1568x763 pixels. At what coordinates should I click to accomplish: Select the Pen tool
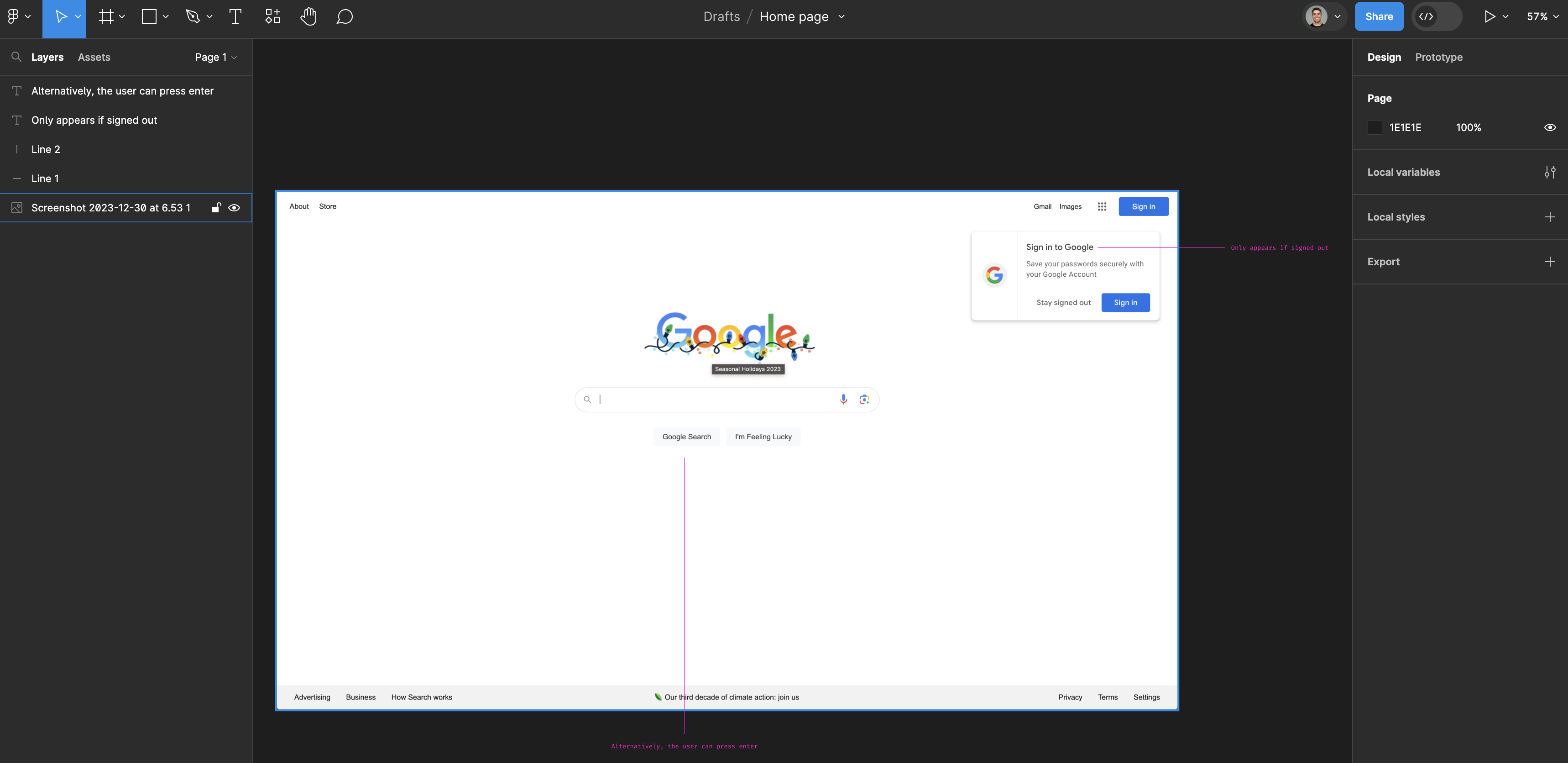coord(193,16)
